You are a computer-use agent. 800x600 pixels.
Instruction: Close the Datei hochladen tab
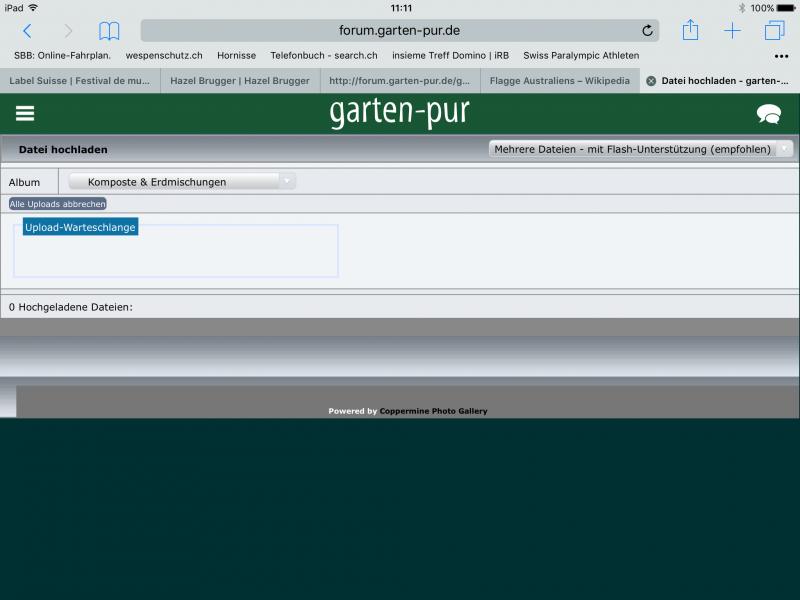[x=651, y=81]
